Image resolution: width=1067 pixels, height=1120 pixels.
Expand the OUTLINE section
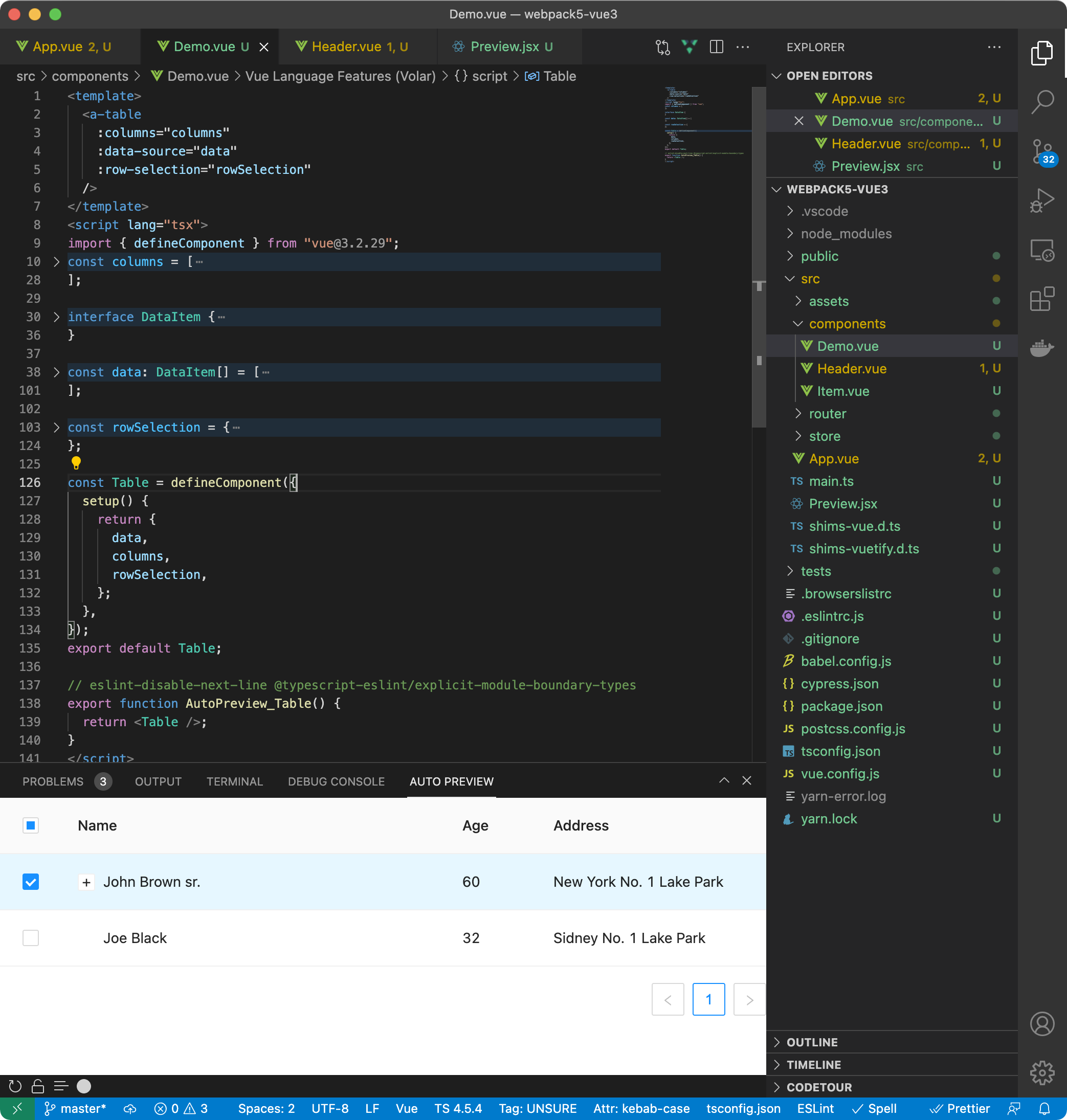click(x=812, y=1042)
